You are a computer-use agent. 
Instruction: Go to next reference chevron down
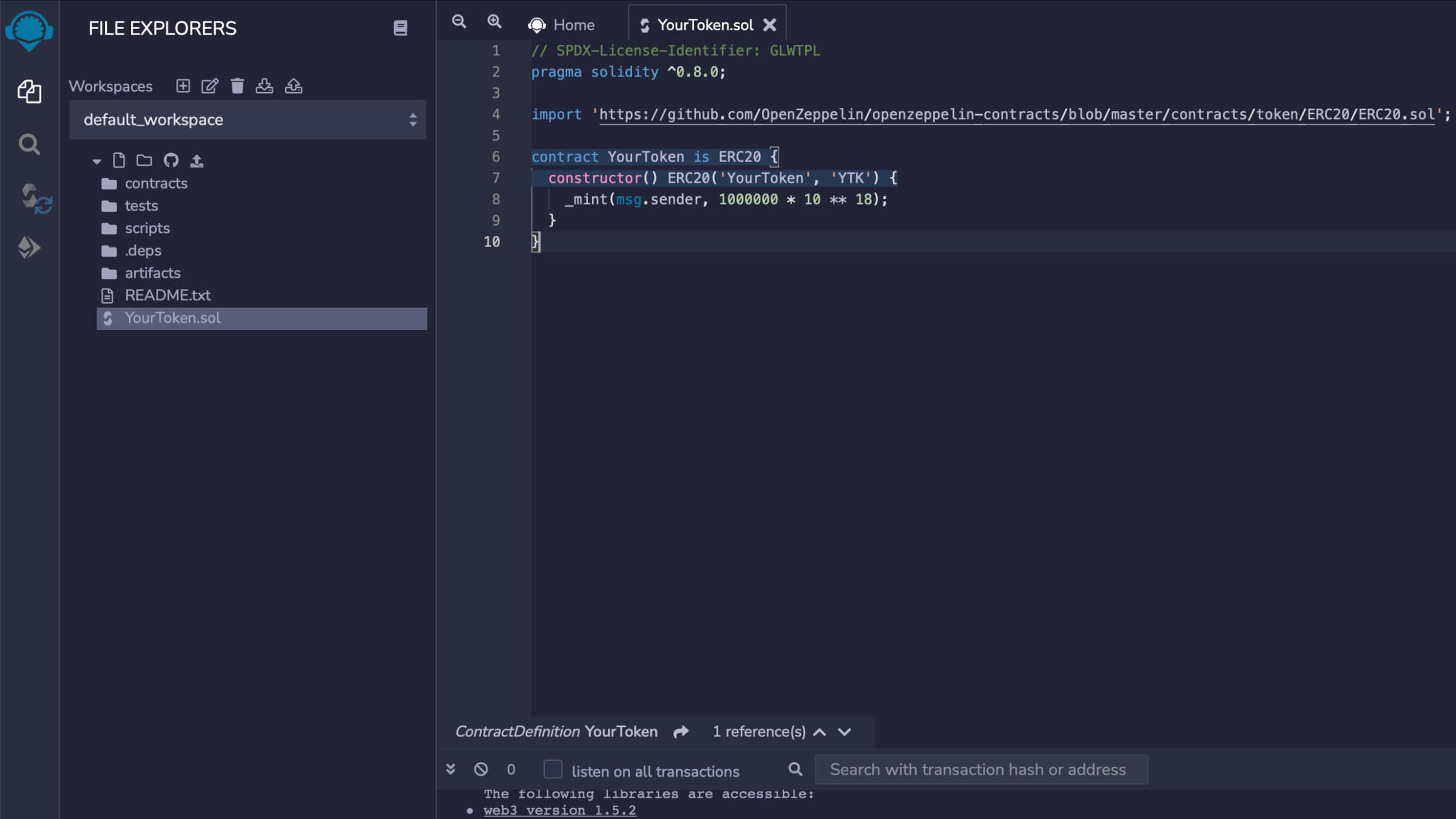[x=844, y=732]
